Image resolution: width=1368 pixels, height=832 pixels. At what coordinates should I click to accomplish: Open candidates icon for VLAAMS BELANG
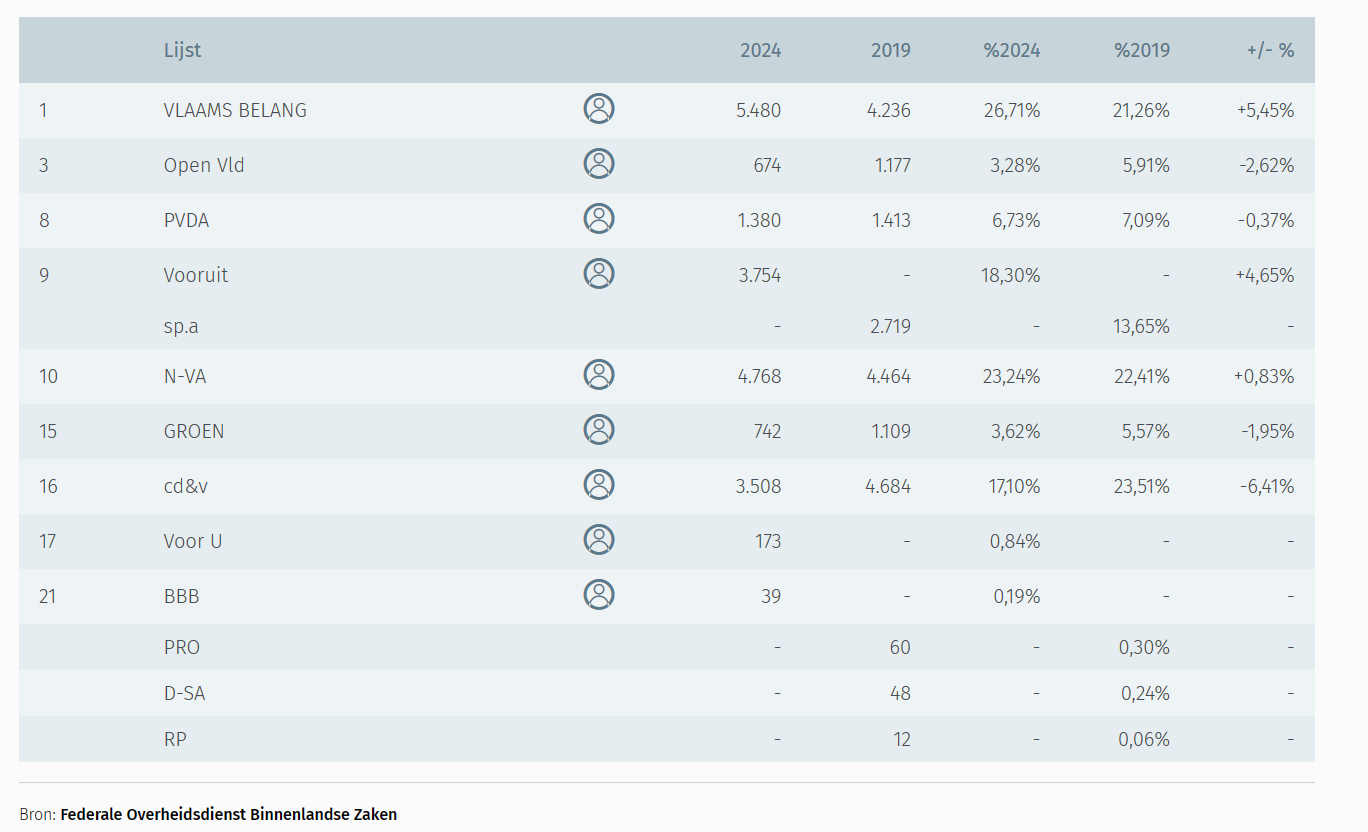[599, 109]
